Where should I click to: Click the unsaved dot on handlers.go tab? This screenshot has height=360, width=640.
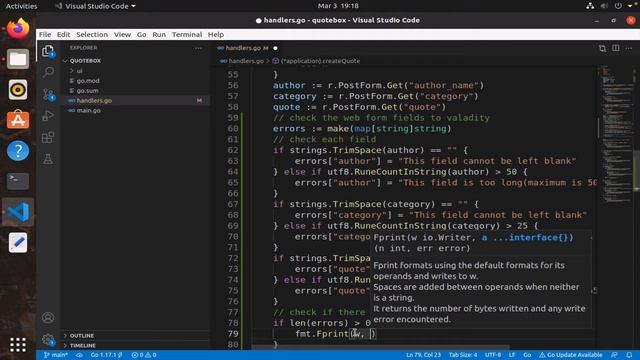click(x=275, y=48)
